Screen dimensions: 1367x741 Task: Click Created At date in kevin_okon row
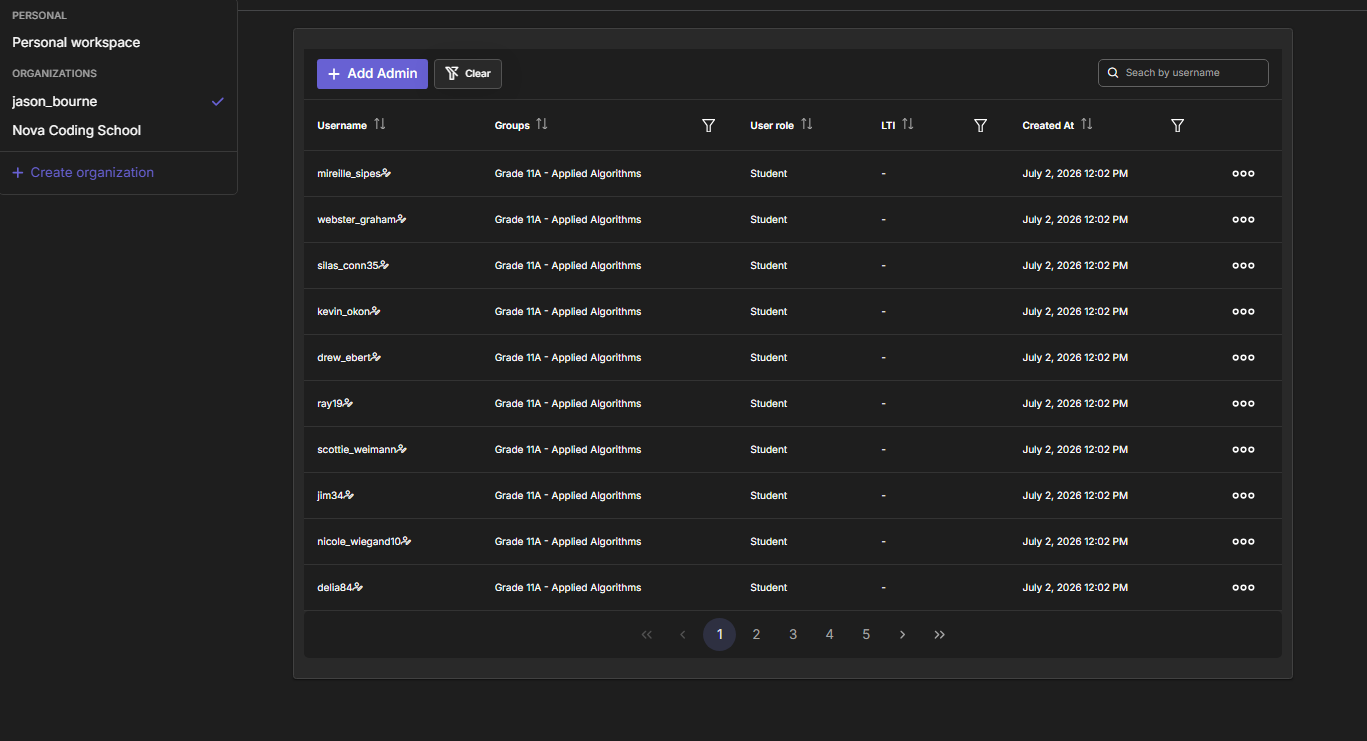(x=1075, y=312)
